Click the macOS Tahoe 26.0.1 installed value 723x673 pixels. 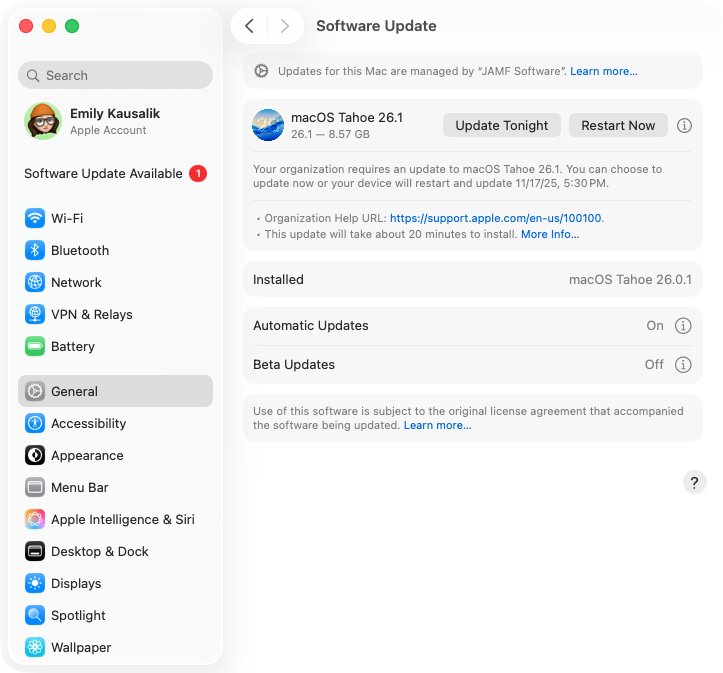(x=630, y=279)
